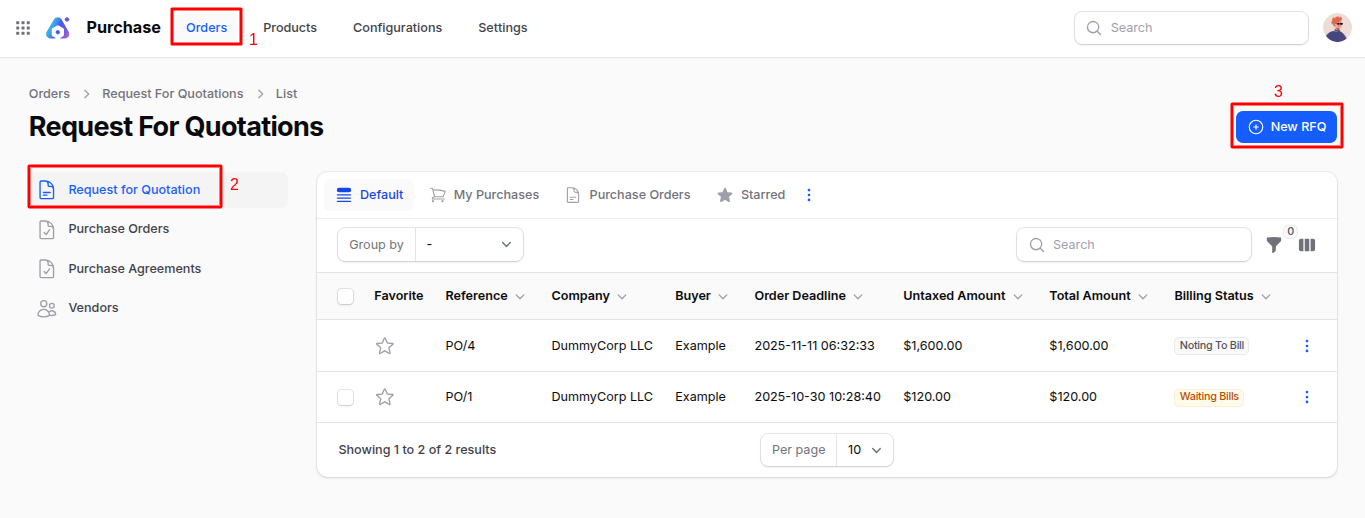Switch to the My Purchases tab
Viewport: 1365px width, 518px height.
(x=484, y=195)
